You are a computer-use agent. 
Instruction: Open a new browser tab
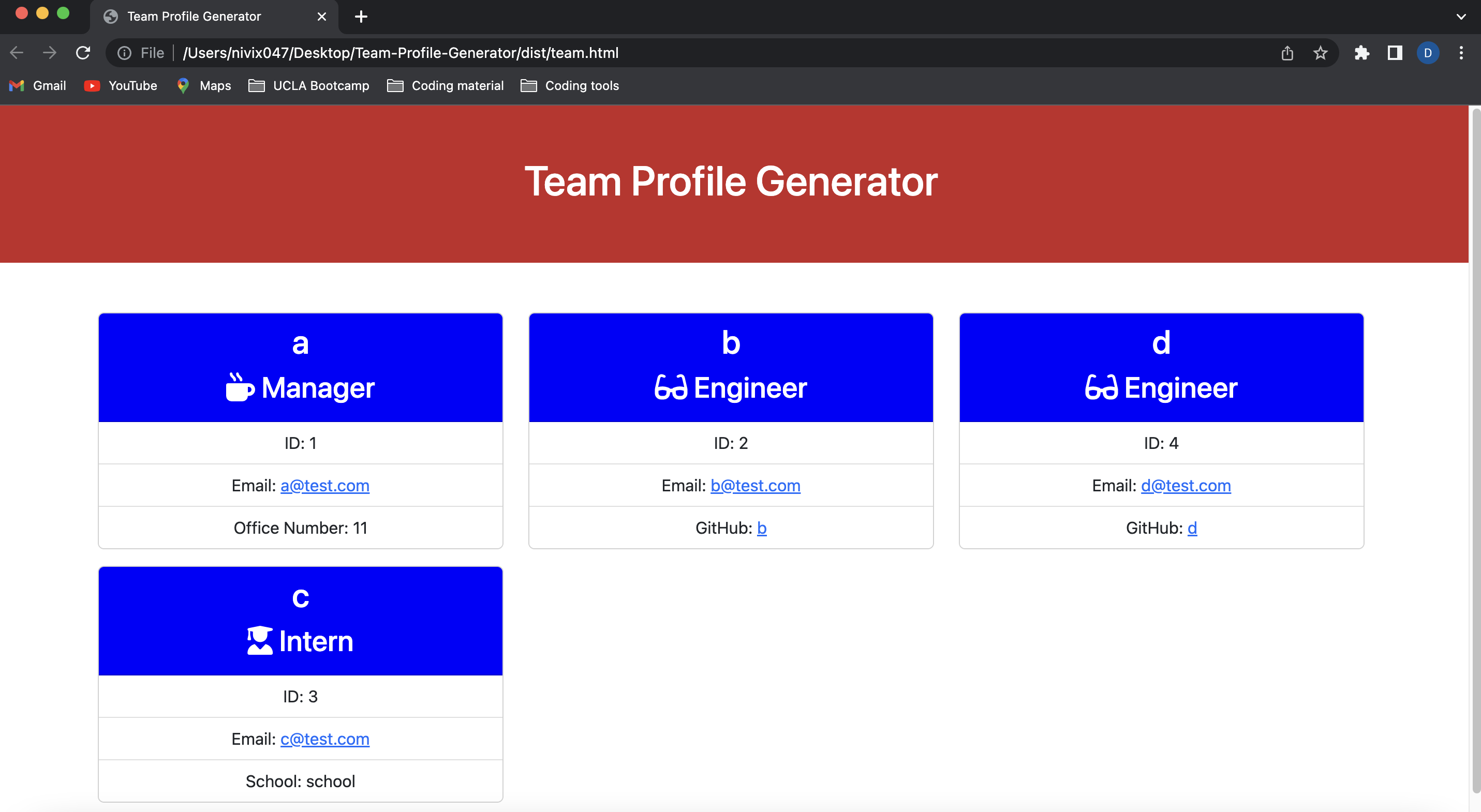pos(361,17)
